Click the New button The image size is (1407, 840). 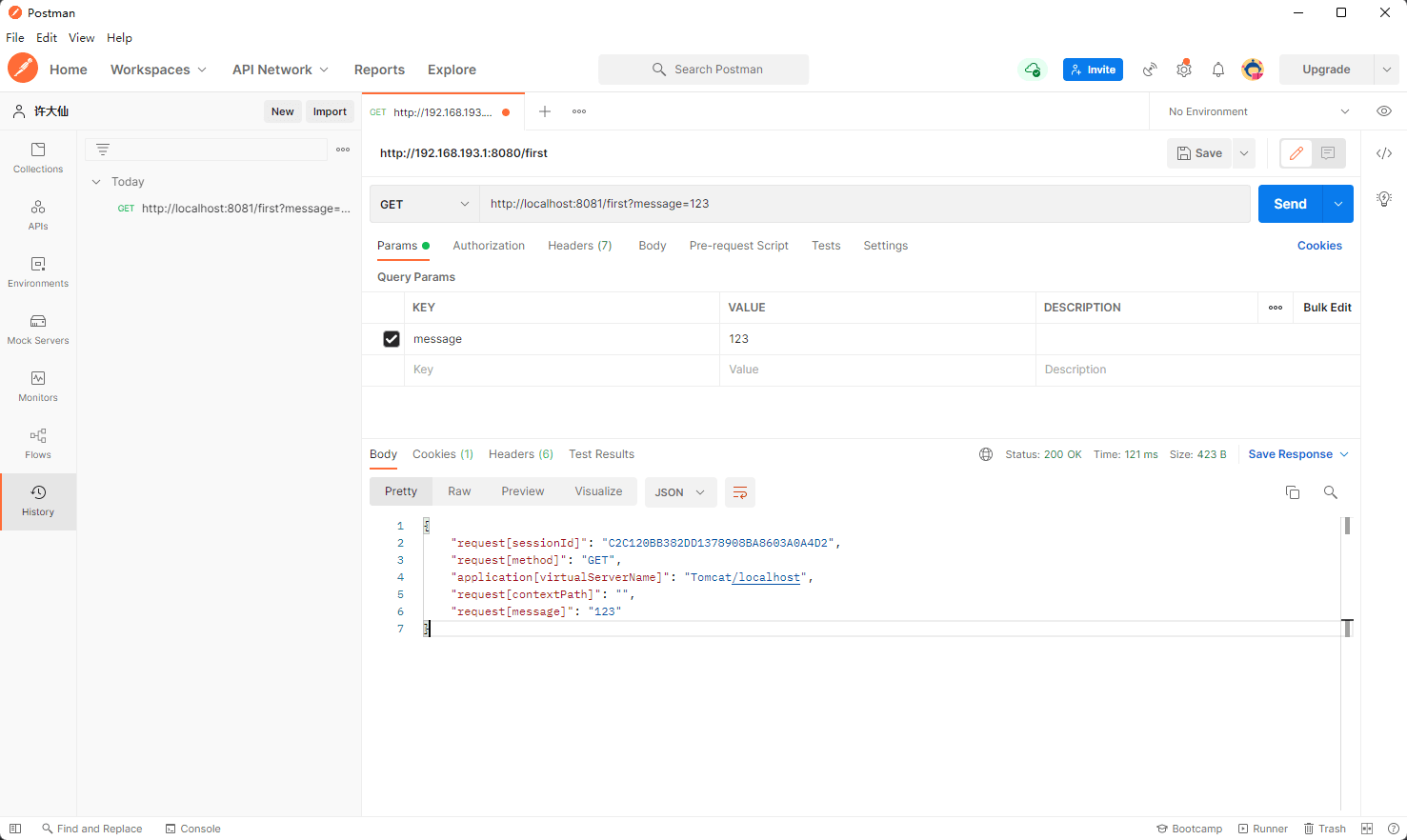pos(283,111)
